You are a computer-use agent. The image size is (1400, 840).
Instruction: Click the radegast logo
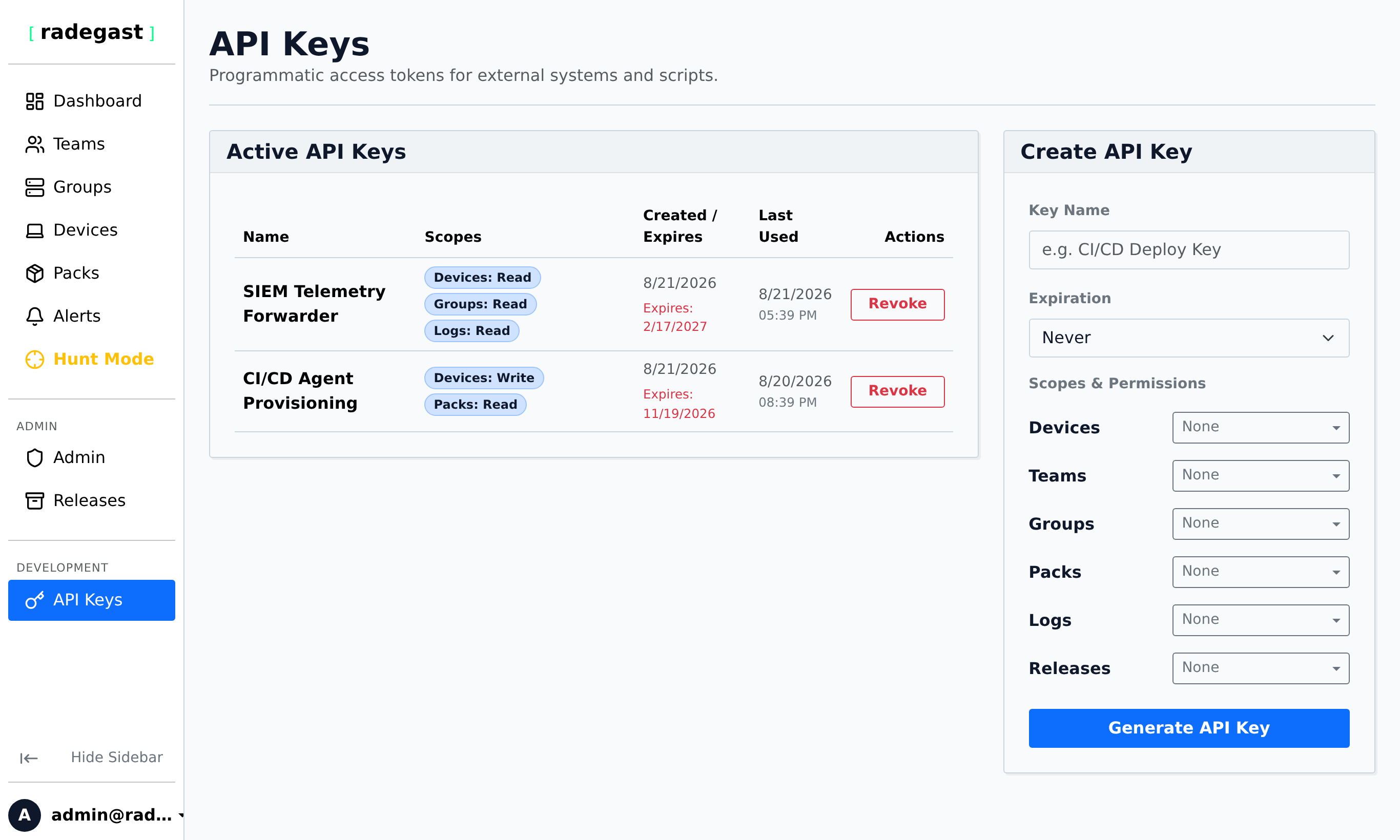[91, 32]
